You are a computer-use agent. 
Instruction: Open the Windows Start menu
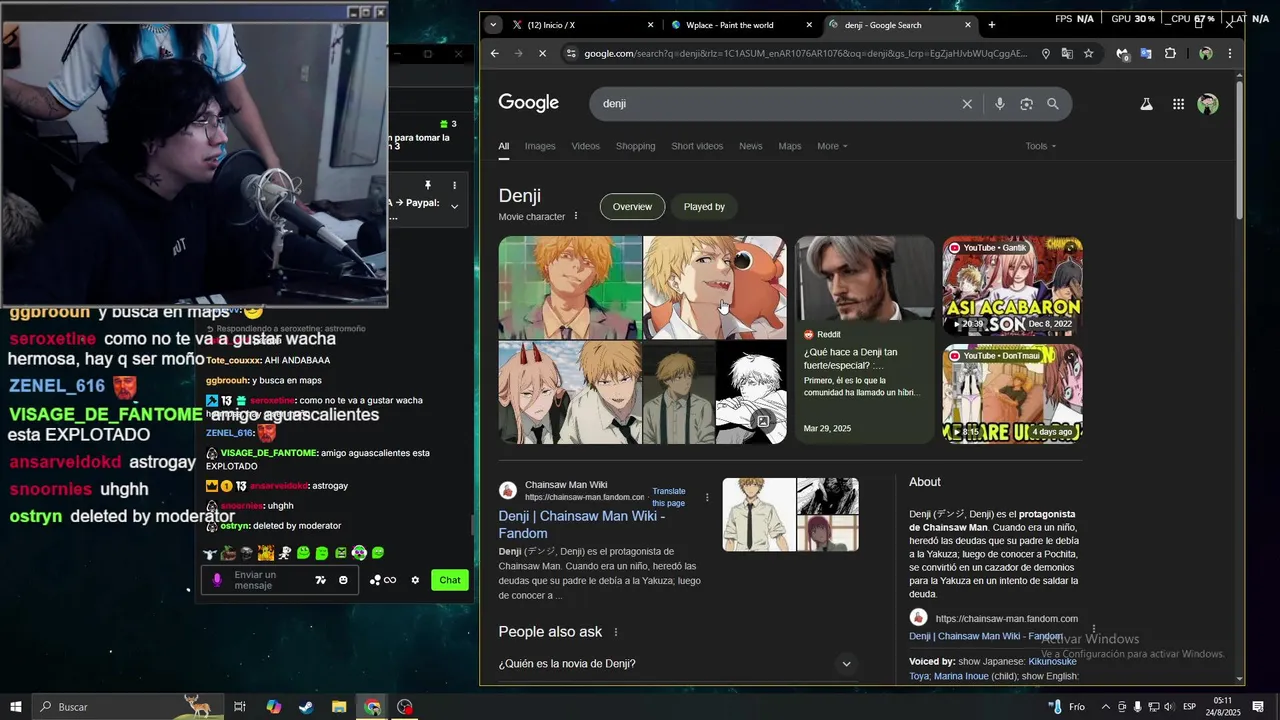point(15,707)
